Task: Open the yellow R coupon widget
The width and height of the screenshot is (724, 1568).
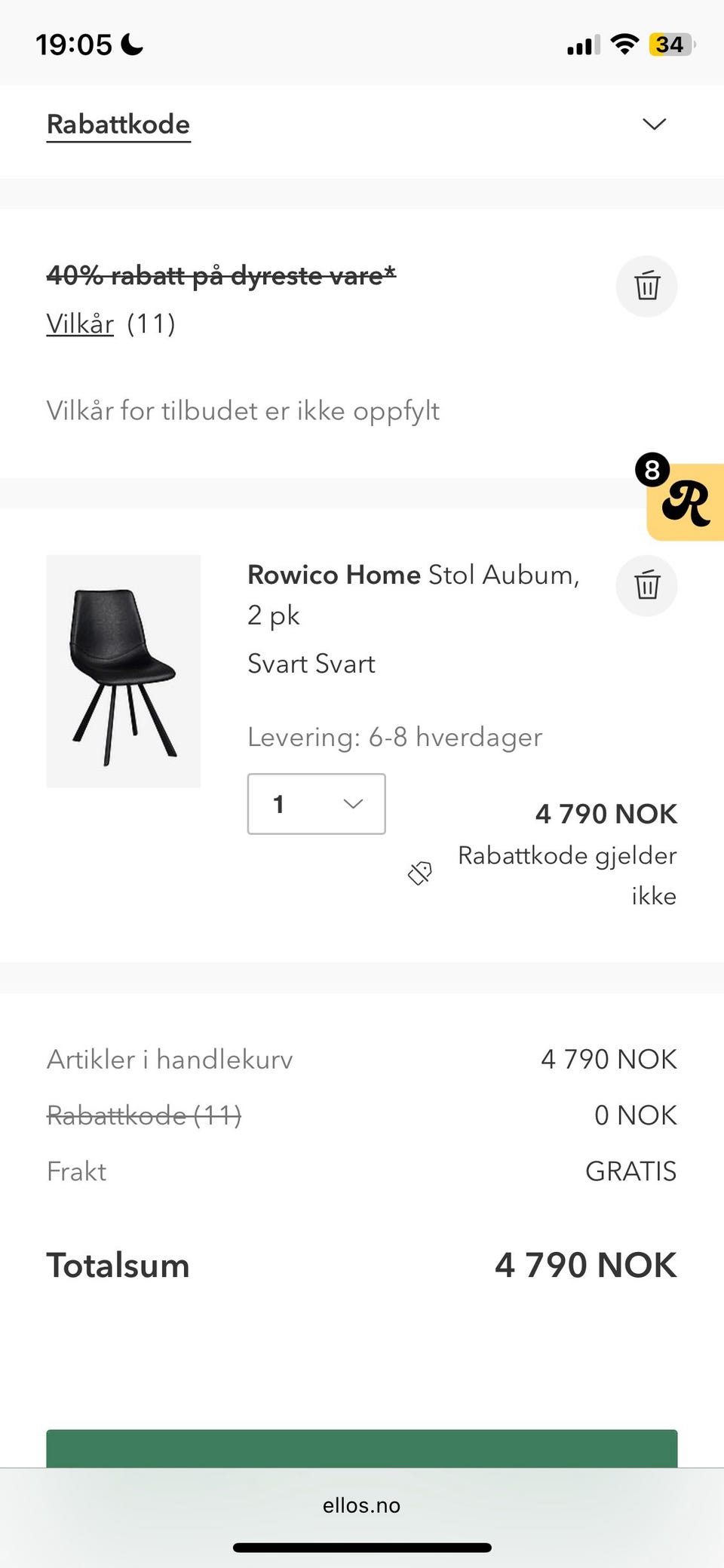Action: pos(686,503)
